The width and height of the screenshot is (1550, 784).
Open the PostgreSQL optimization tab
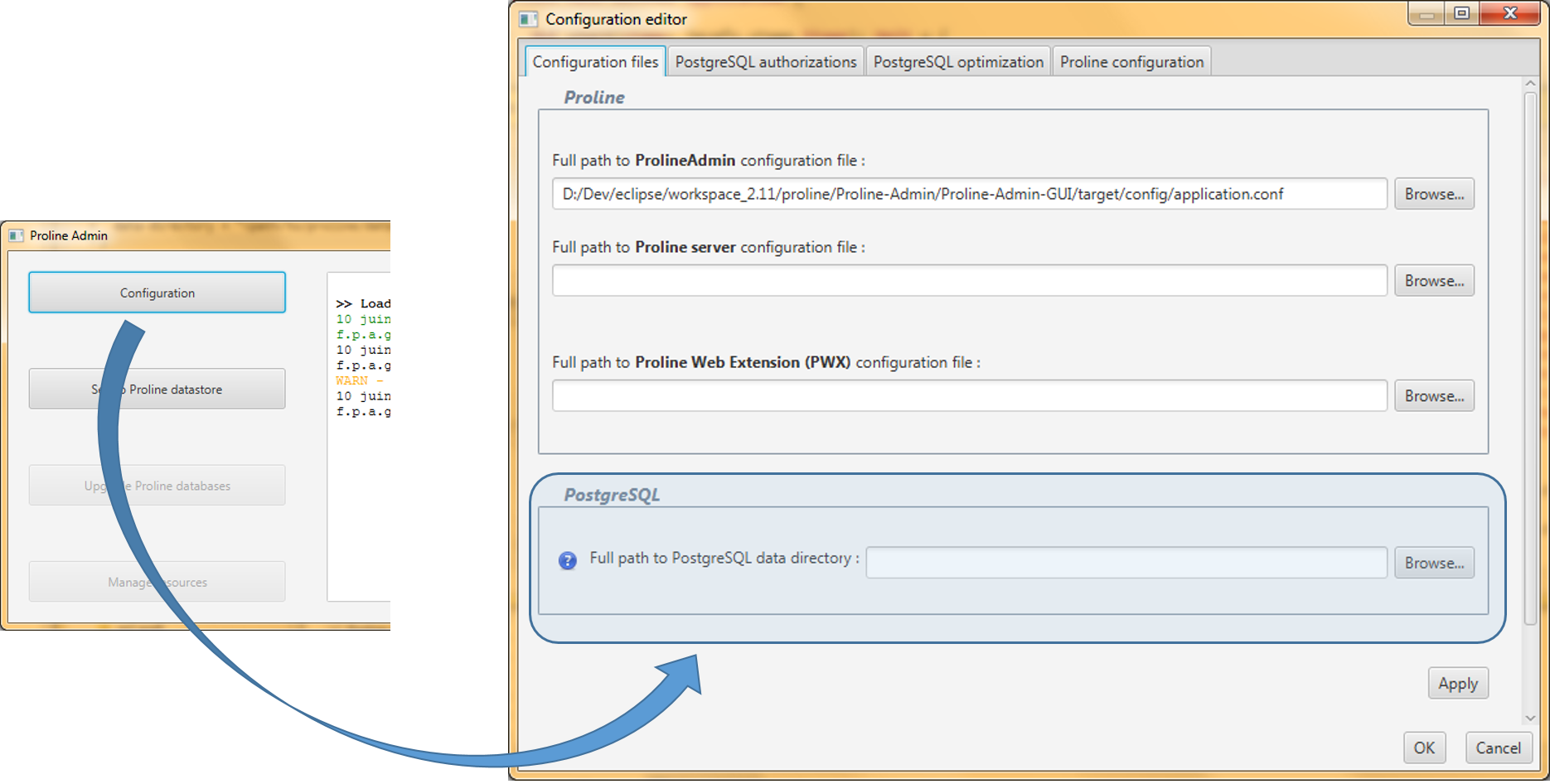click(958, 61)
